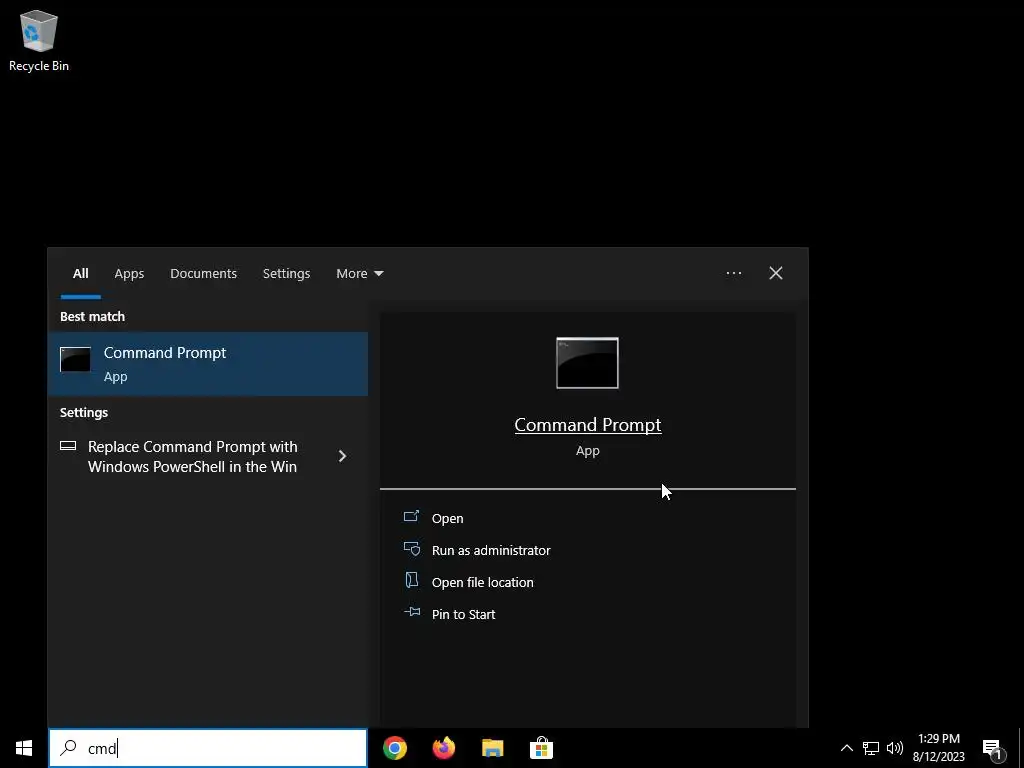Click the Run as administrator shield icon
1024x768 pixels.
[411, 549]
